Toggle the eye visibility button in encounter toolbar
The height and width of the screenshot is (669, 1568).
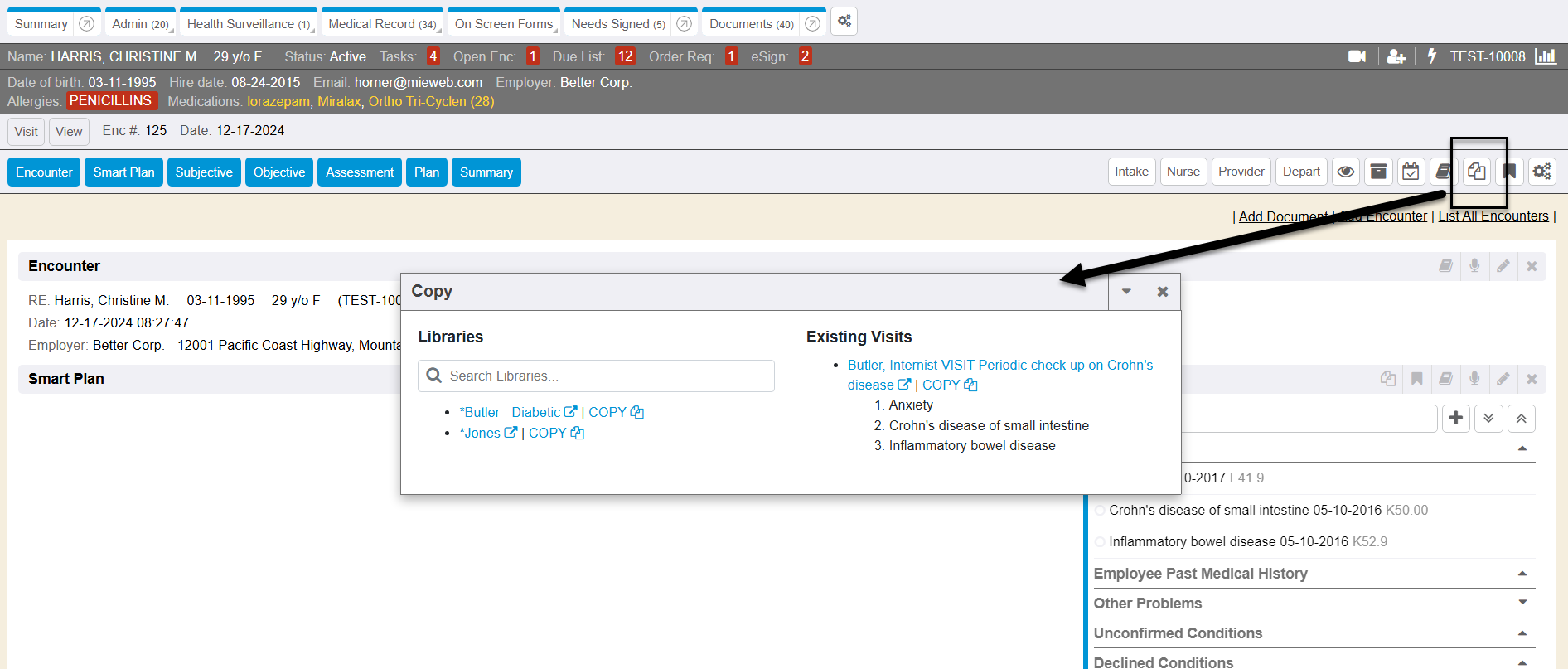point(1346,172)
